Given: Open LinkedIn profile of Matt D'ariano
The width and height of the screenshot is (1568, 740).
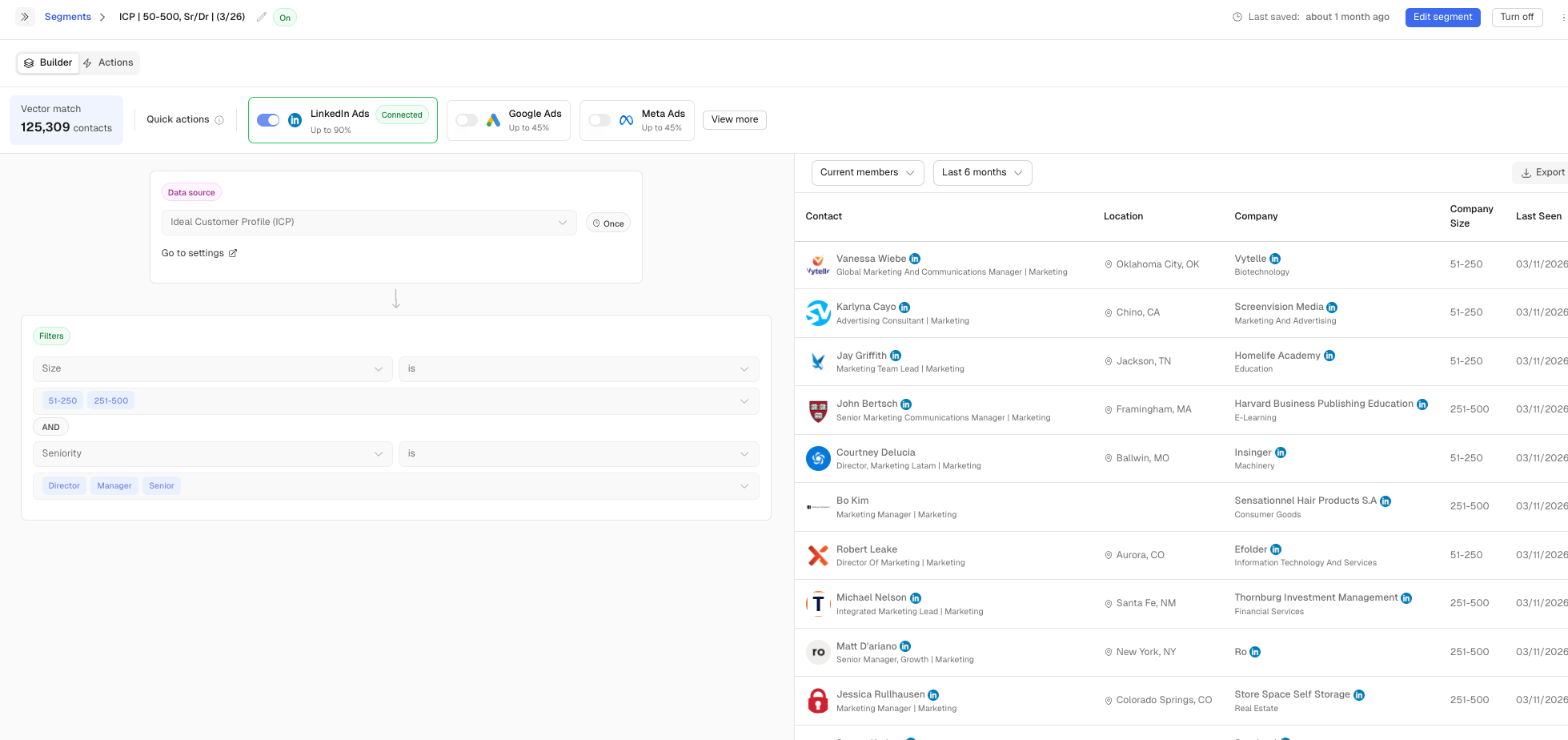Looking at the screenshot, I should coord(905,646).
